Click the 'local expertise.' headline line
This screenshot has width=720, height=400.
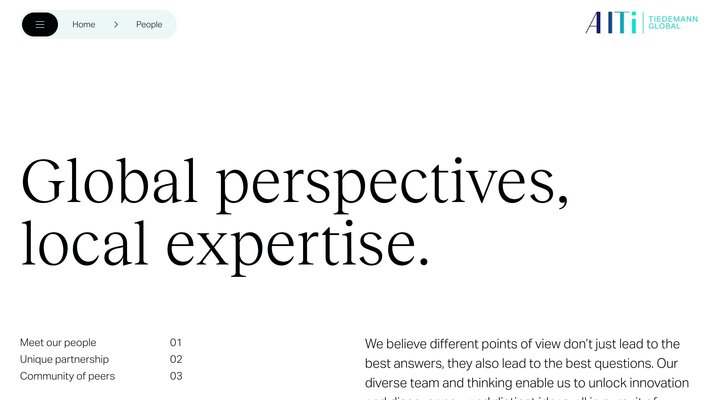[x=225, y=243]
